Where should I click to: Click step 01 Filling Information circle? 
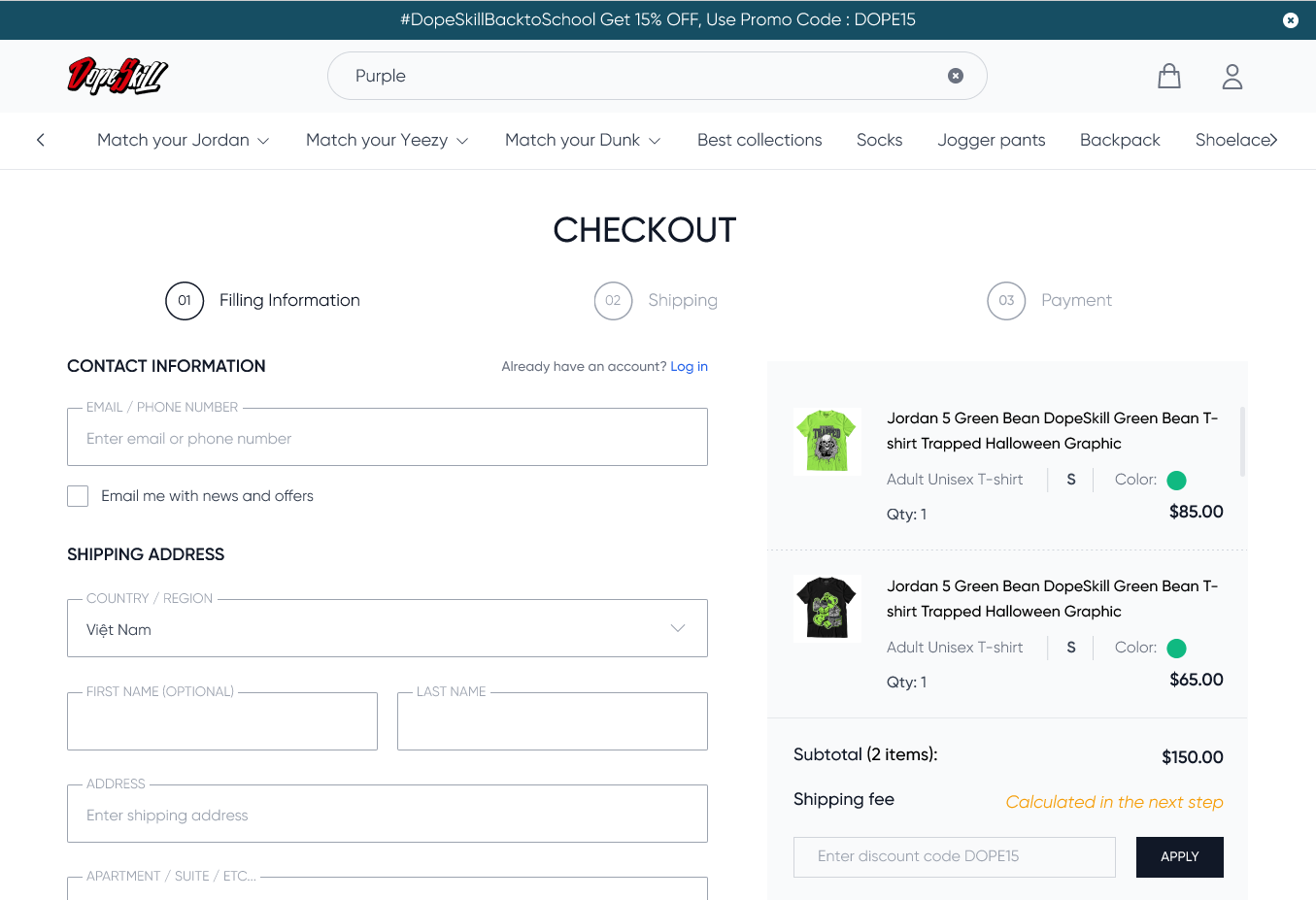[x=185, y=301]
